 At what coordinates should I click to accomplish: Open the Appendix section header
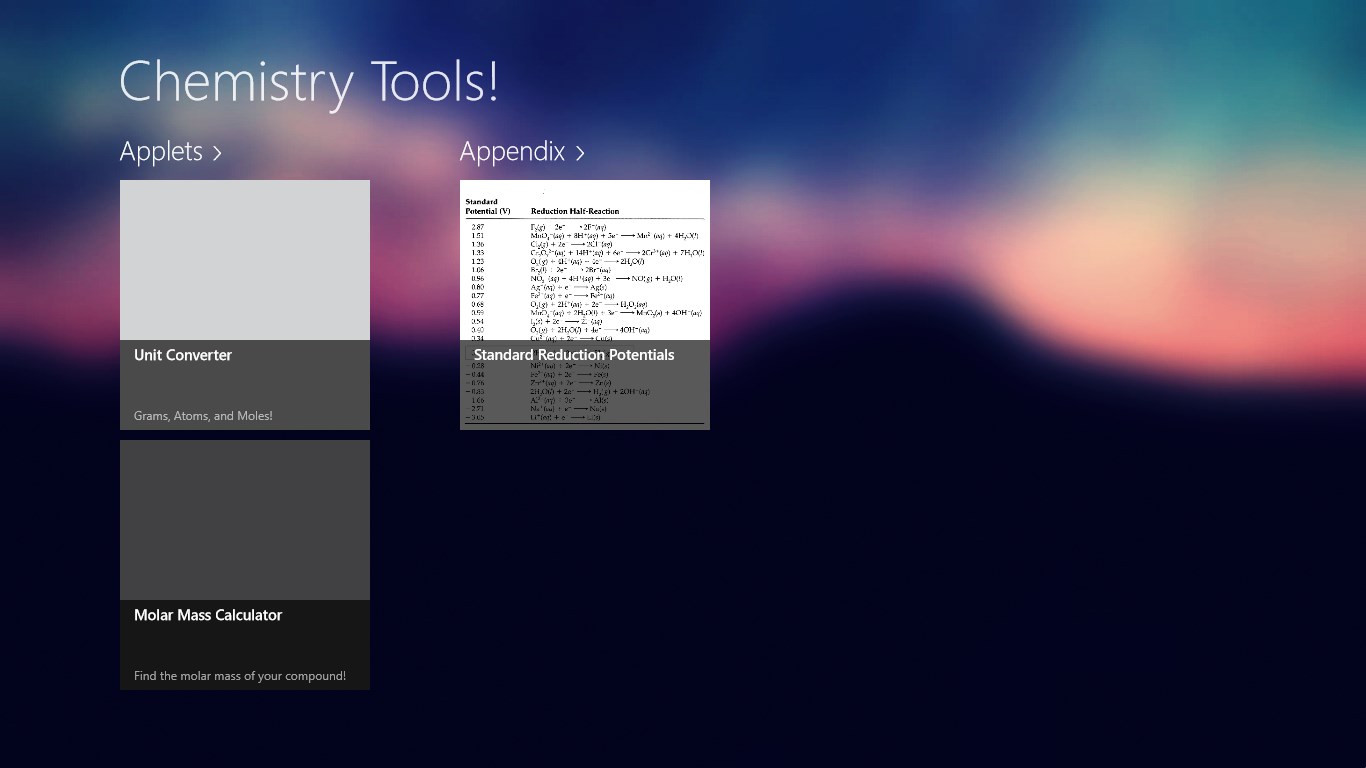pos(512,151)
